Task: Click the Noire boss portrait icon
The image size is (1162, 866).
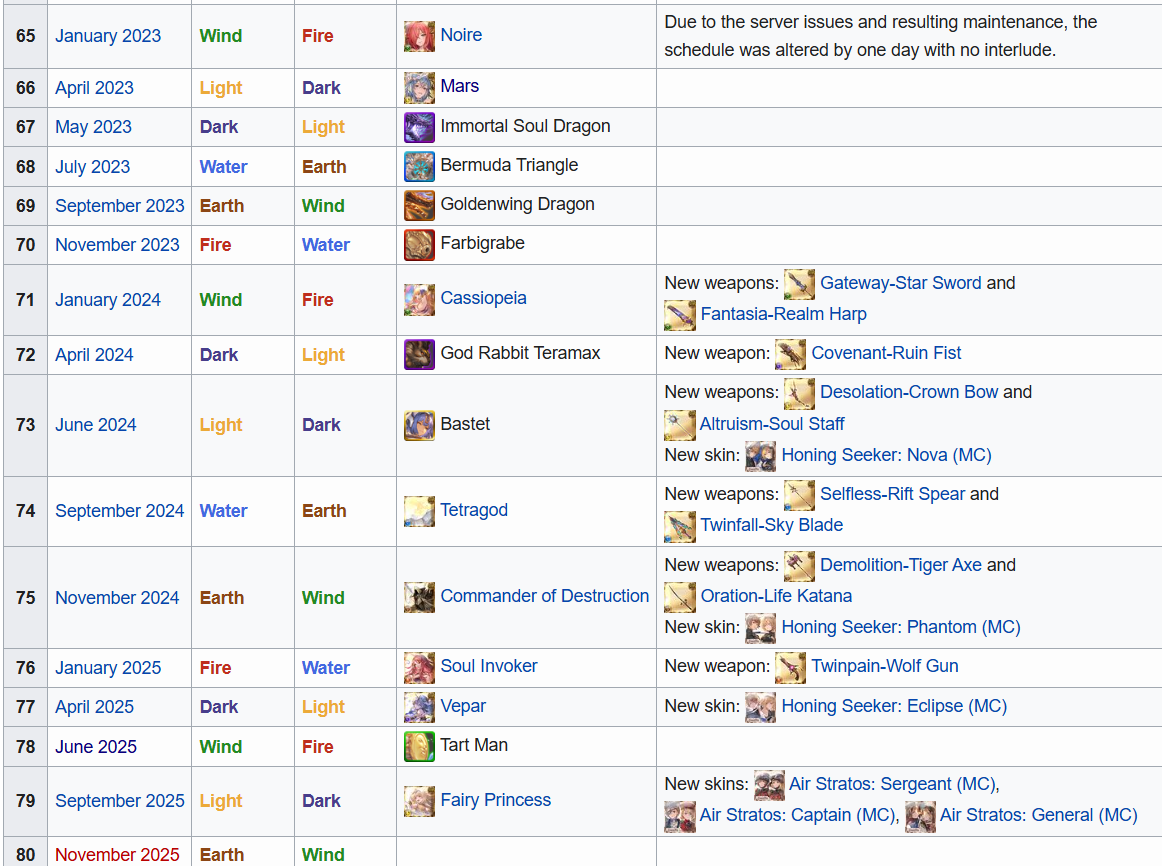Action: tap(419, 36)
